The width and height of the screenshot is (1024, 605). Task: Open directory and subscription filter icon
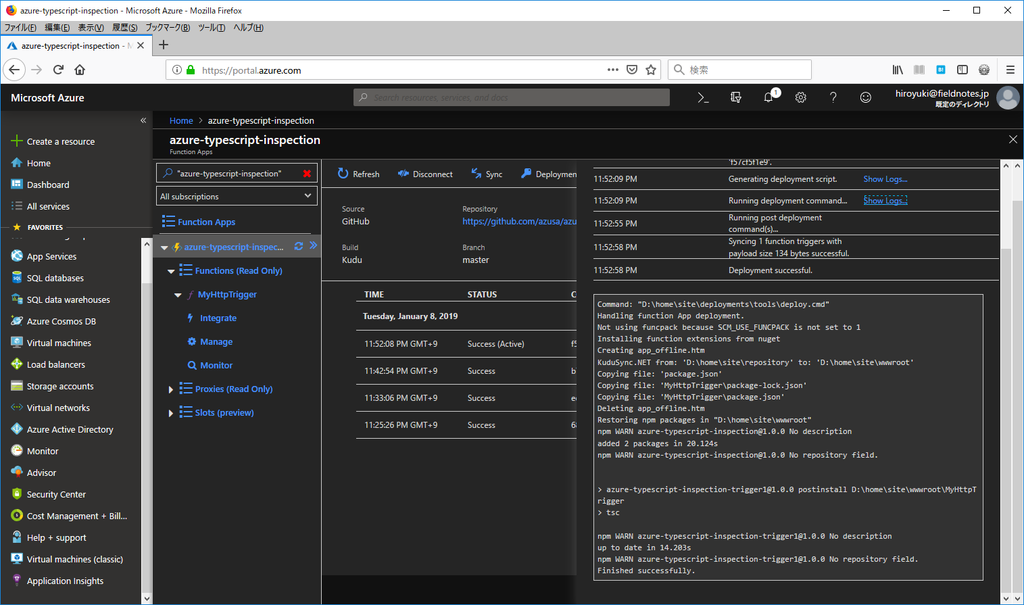click(x=735, y=98)
